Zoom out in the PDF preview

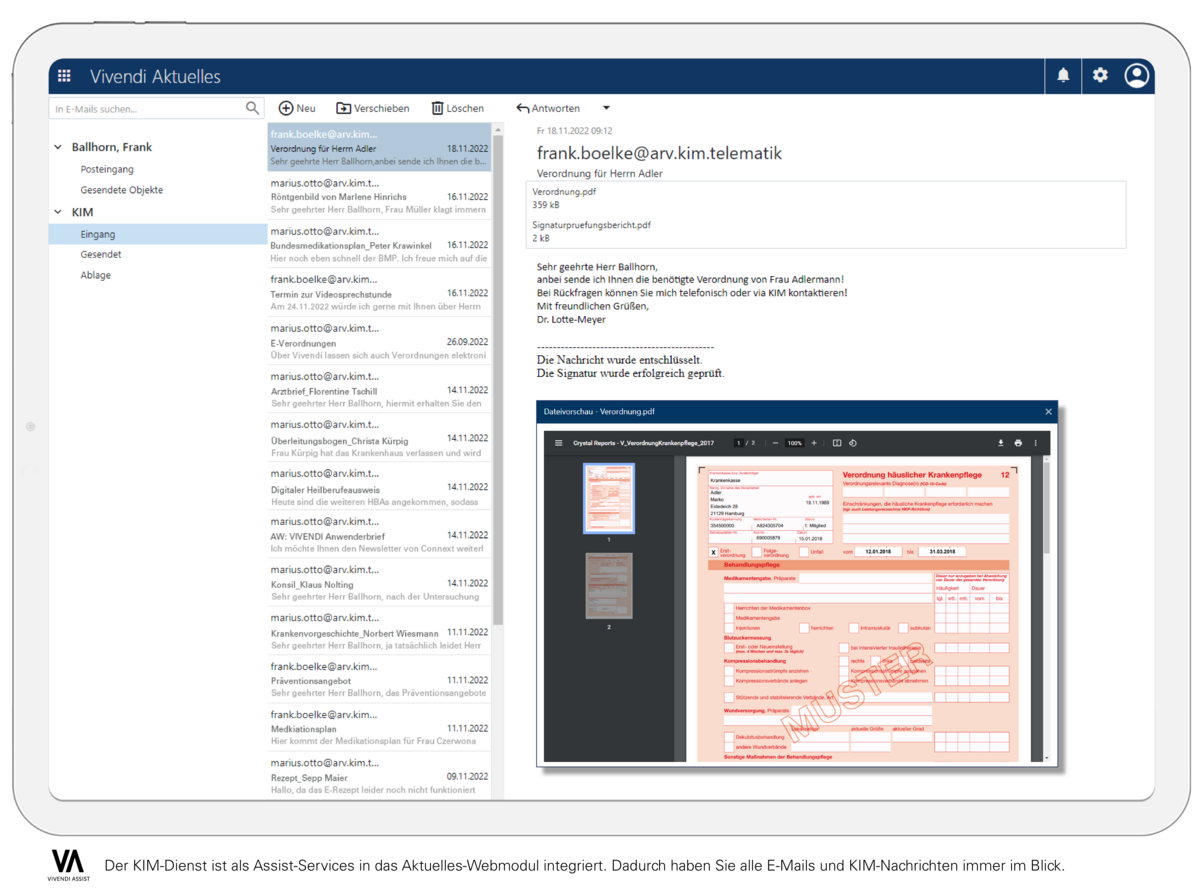(775, 443)
